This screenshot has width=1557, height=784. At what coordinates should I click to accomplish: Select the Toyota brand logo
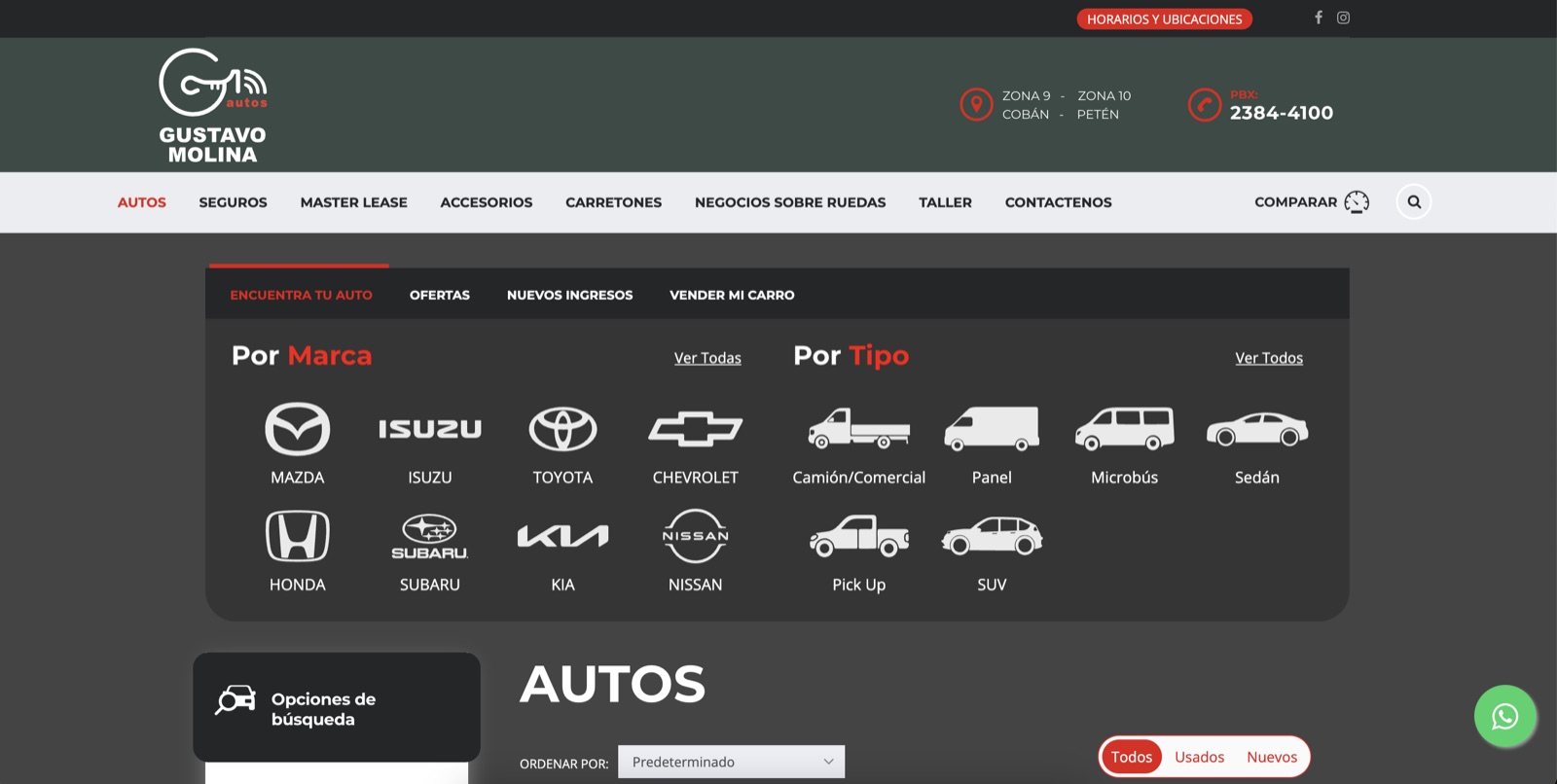562,429
